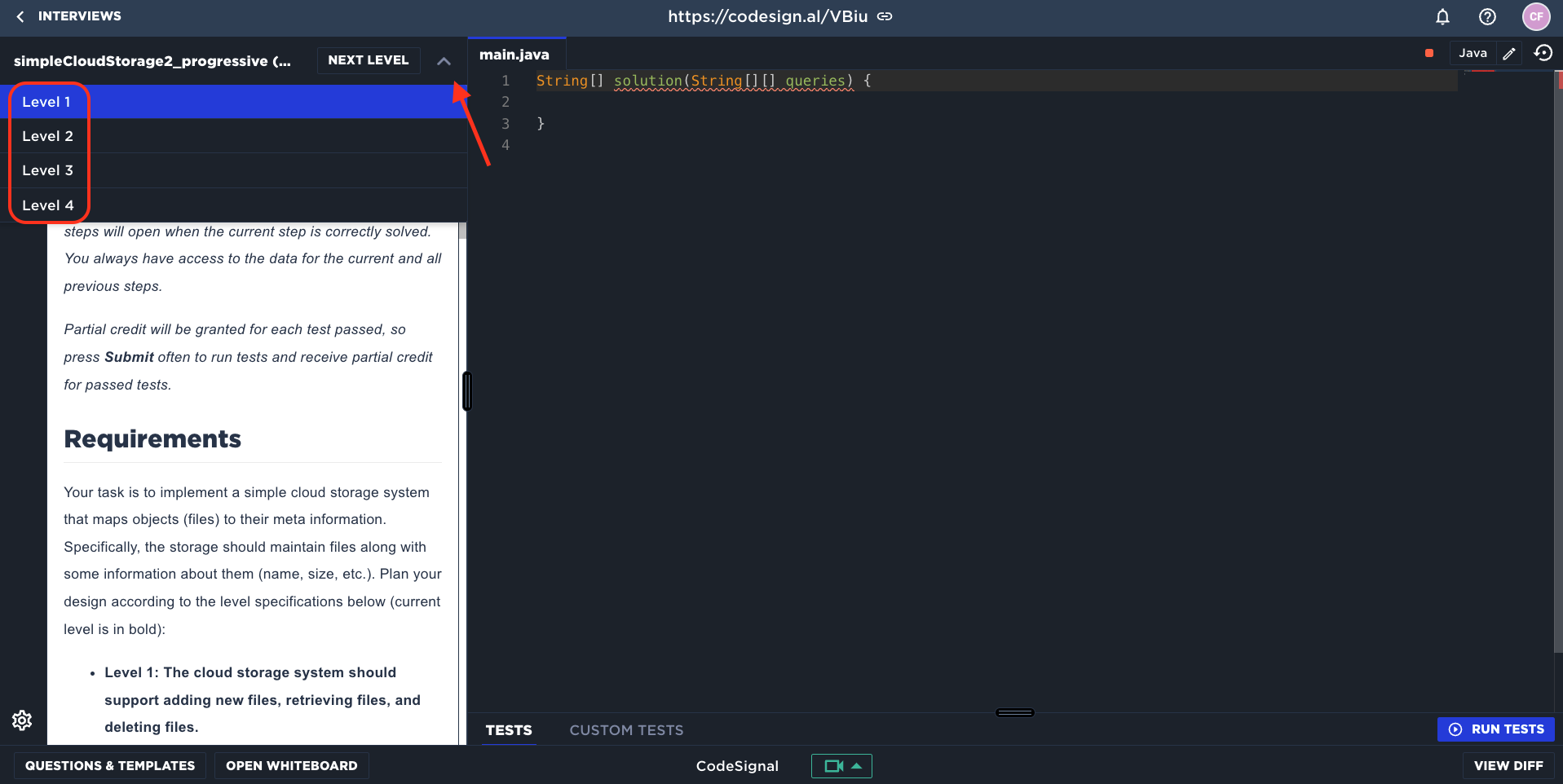Click the https://codesign.al/VBiu URL text
This screenshot has height=784, width=1563.
(768, 16)
